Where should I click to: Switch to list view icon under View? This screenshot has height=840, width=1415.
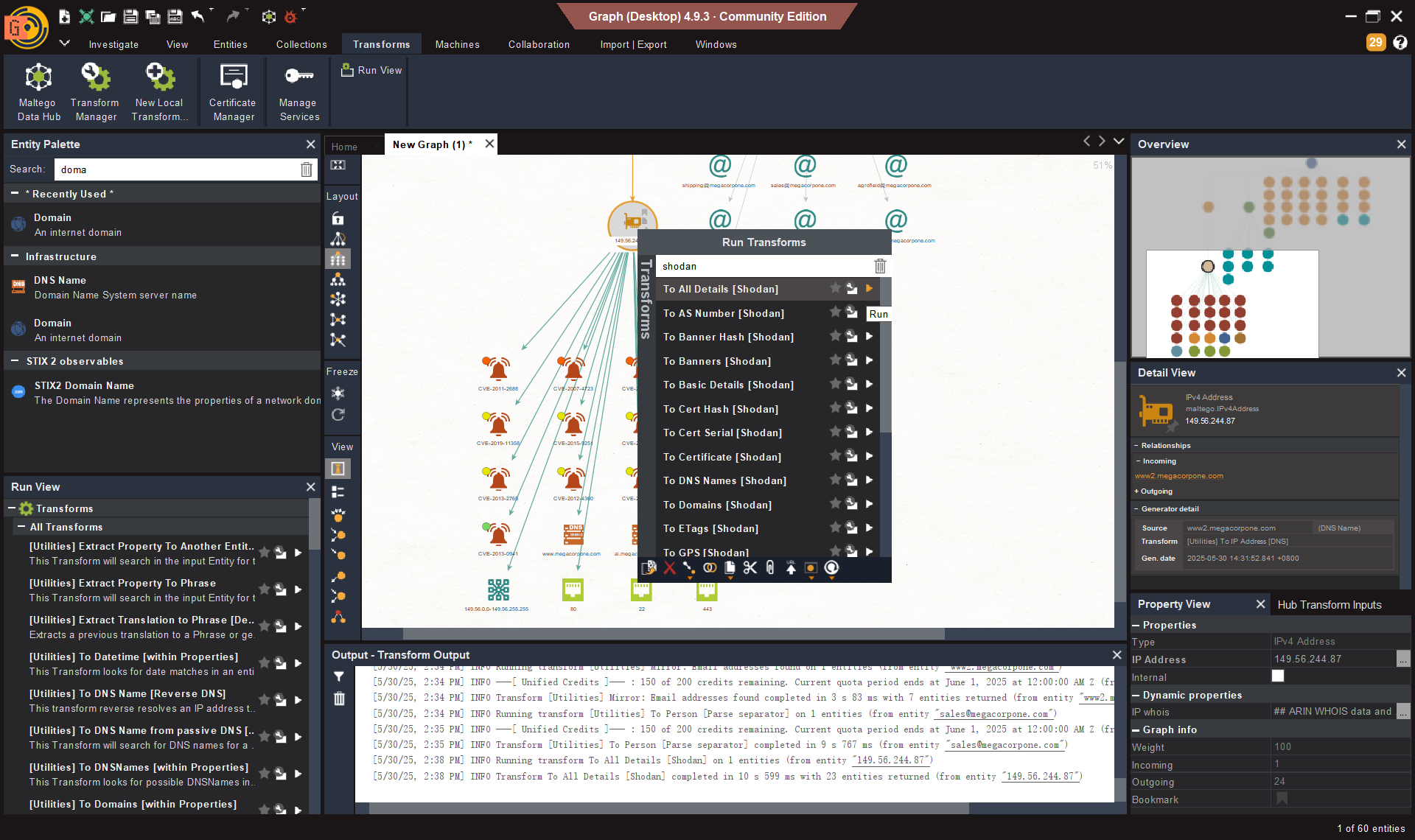pyautogui.click(x=338, y=491)
